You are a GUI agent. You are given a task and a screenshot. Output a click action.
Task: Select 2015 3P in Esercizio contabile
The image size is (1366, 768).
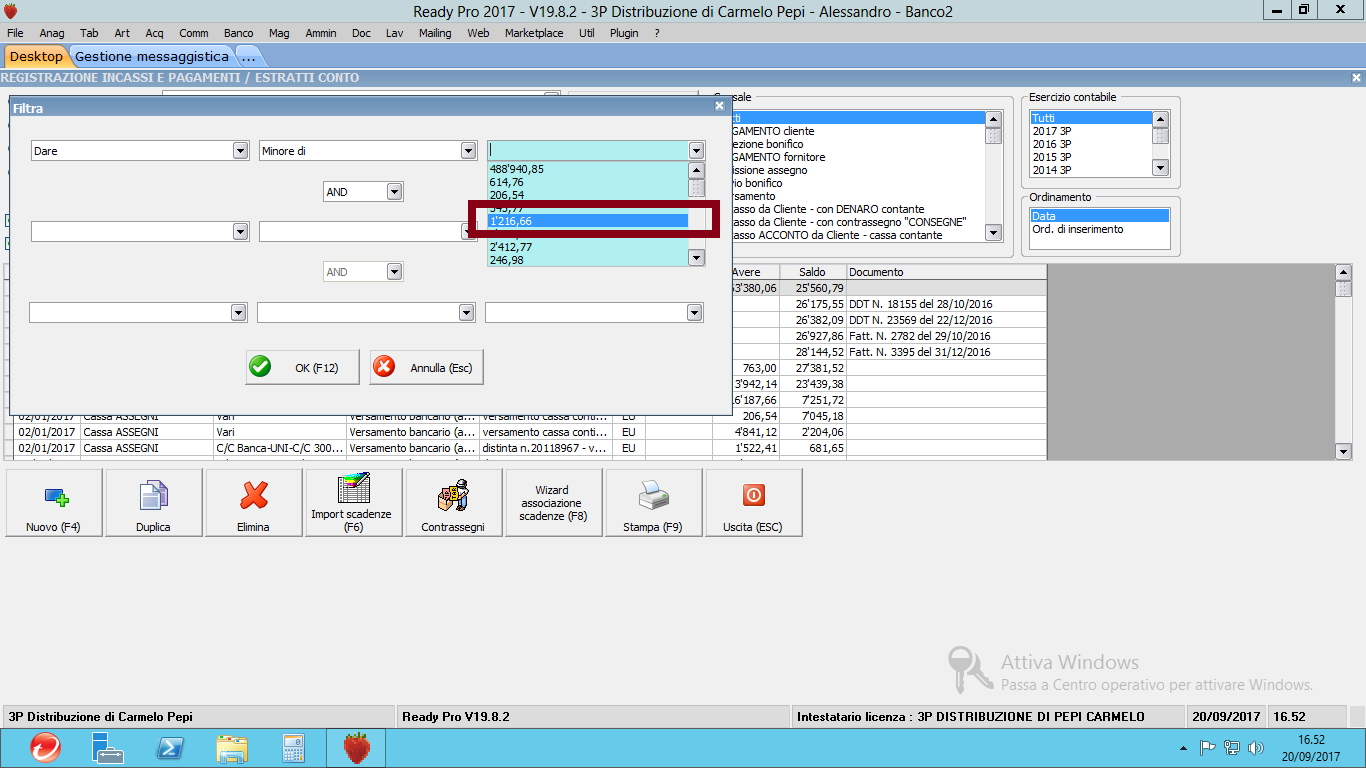1090,157
